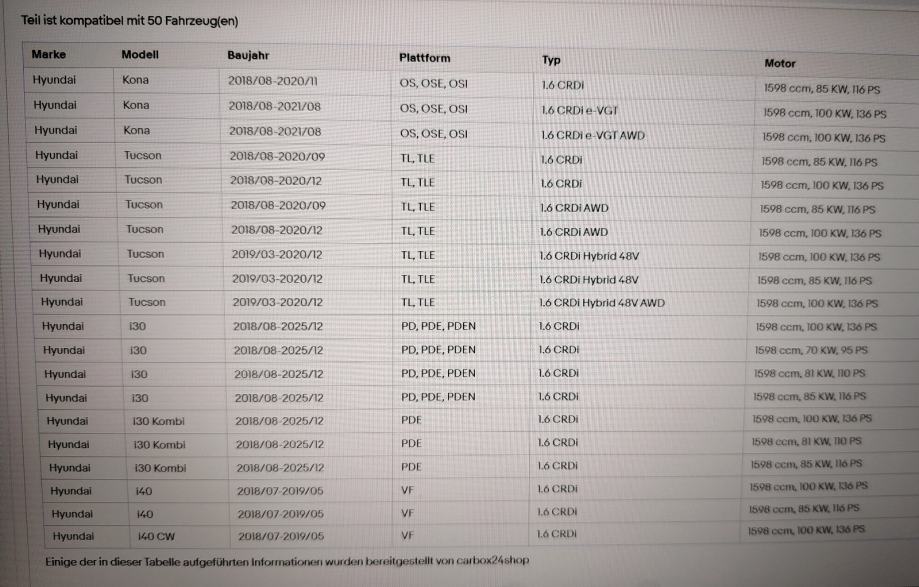Viewport: 919px width, 587px height.
Task: Click 'Hyundai' in the first Kona row
Action: click(54, 79)
